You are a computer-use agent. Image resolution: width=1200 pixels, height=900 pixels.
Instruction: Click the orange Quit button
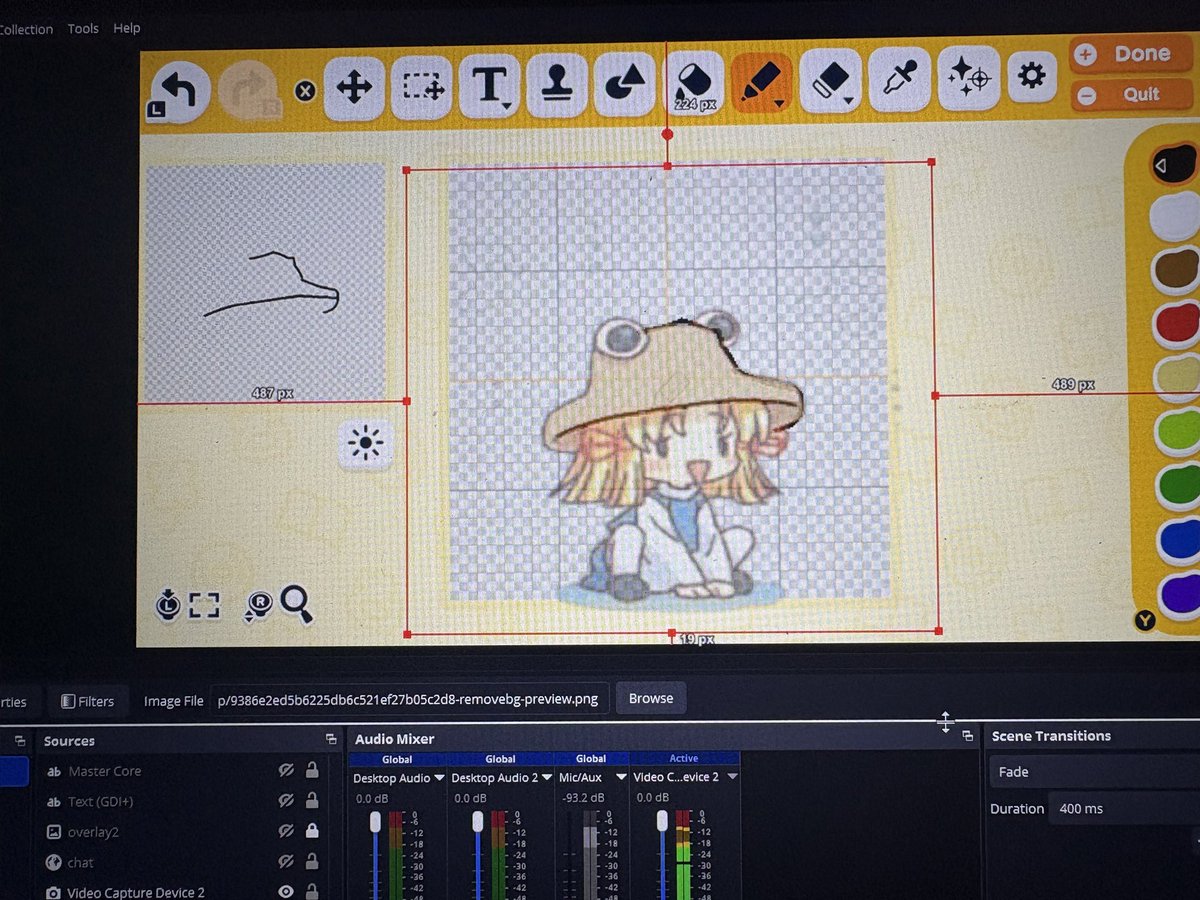[x=1130, y=95]
